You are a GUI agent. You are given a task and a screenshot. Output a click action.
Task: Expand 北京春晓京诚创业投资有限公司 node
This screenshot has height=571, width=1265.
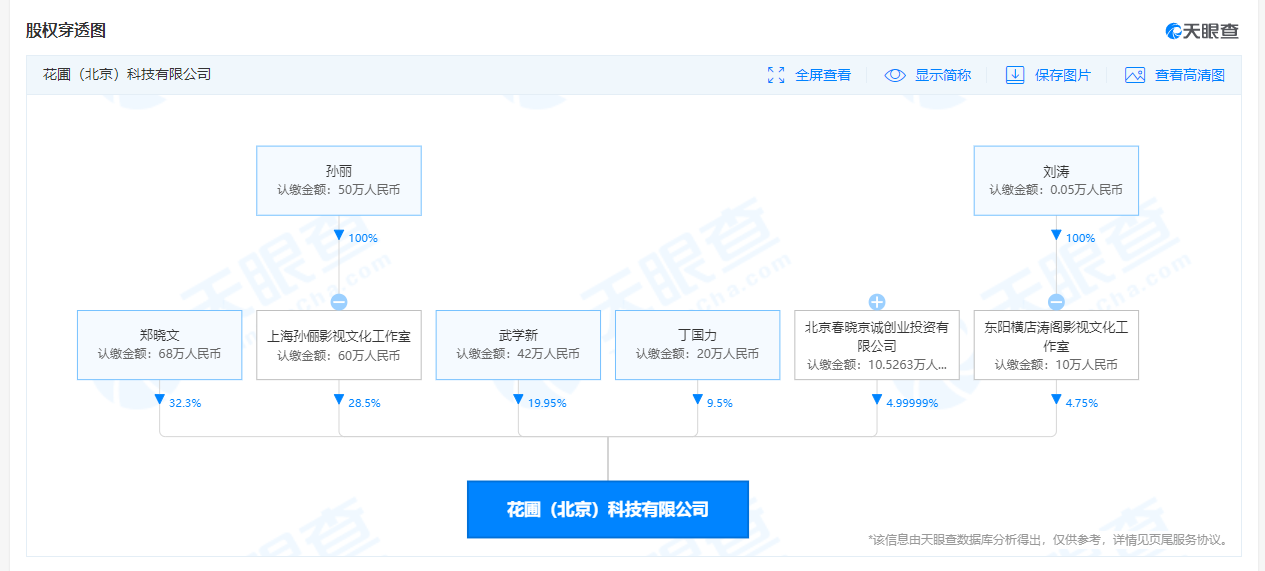pyautogui.click(x=877, y=302)
